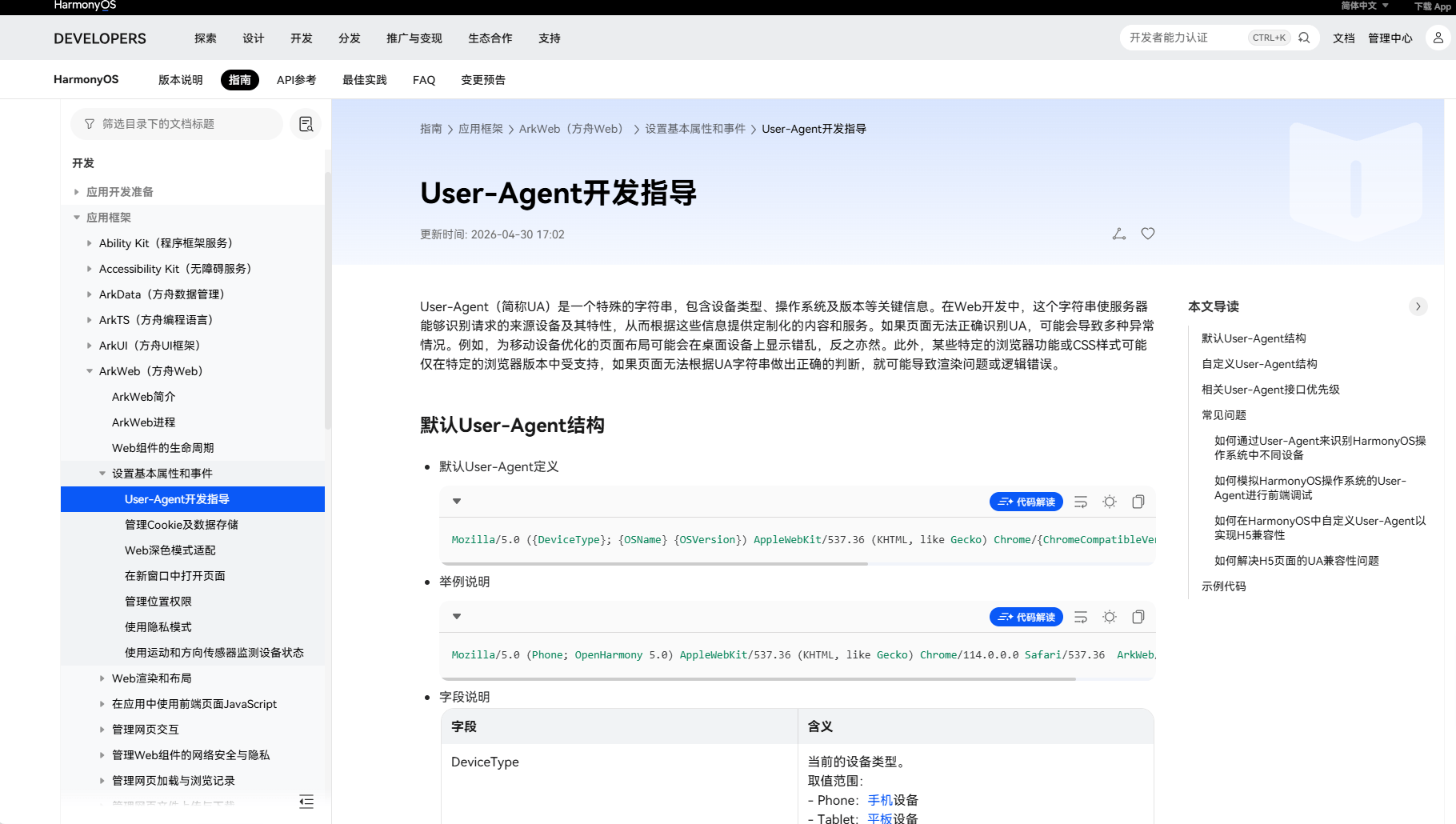Image resolution: width=1456 pixels, height=824 pixels.
Task: Open 简体中文 language dropdown
Action: pos(1364,6)
